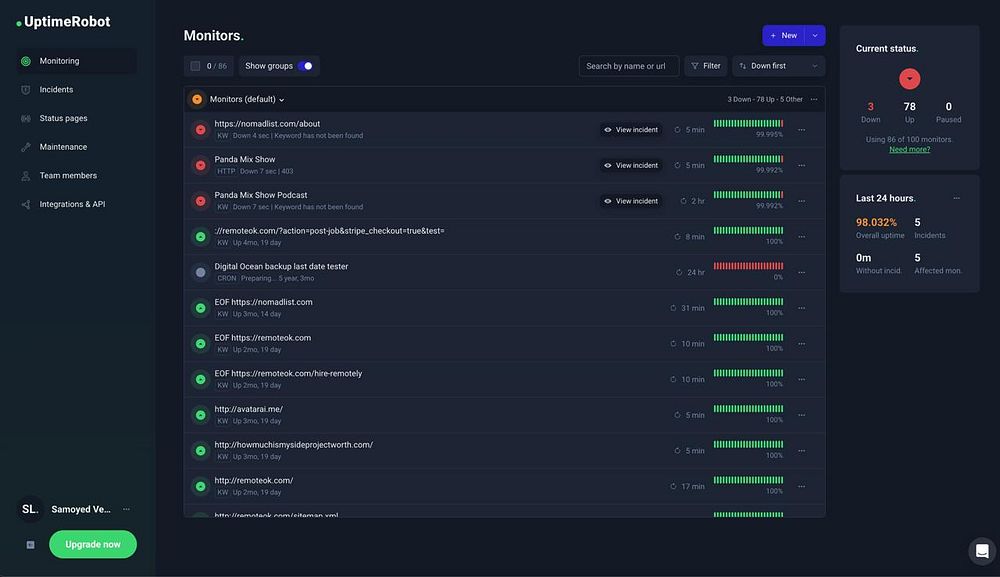
Task: Open the Panda Mix Show Podcast monitor
Action: click(261, 196)
